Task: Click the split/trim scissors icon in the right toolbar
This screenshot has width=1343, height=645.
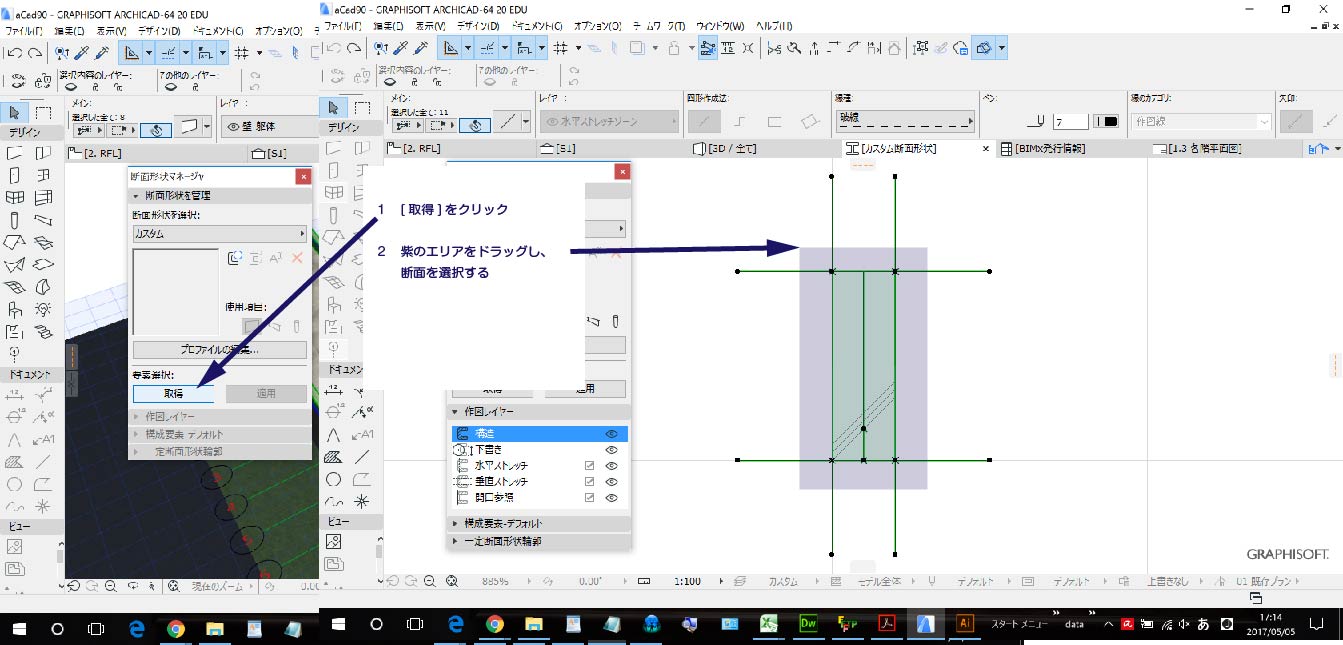Action: [775, 47]
